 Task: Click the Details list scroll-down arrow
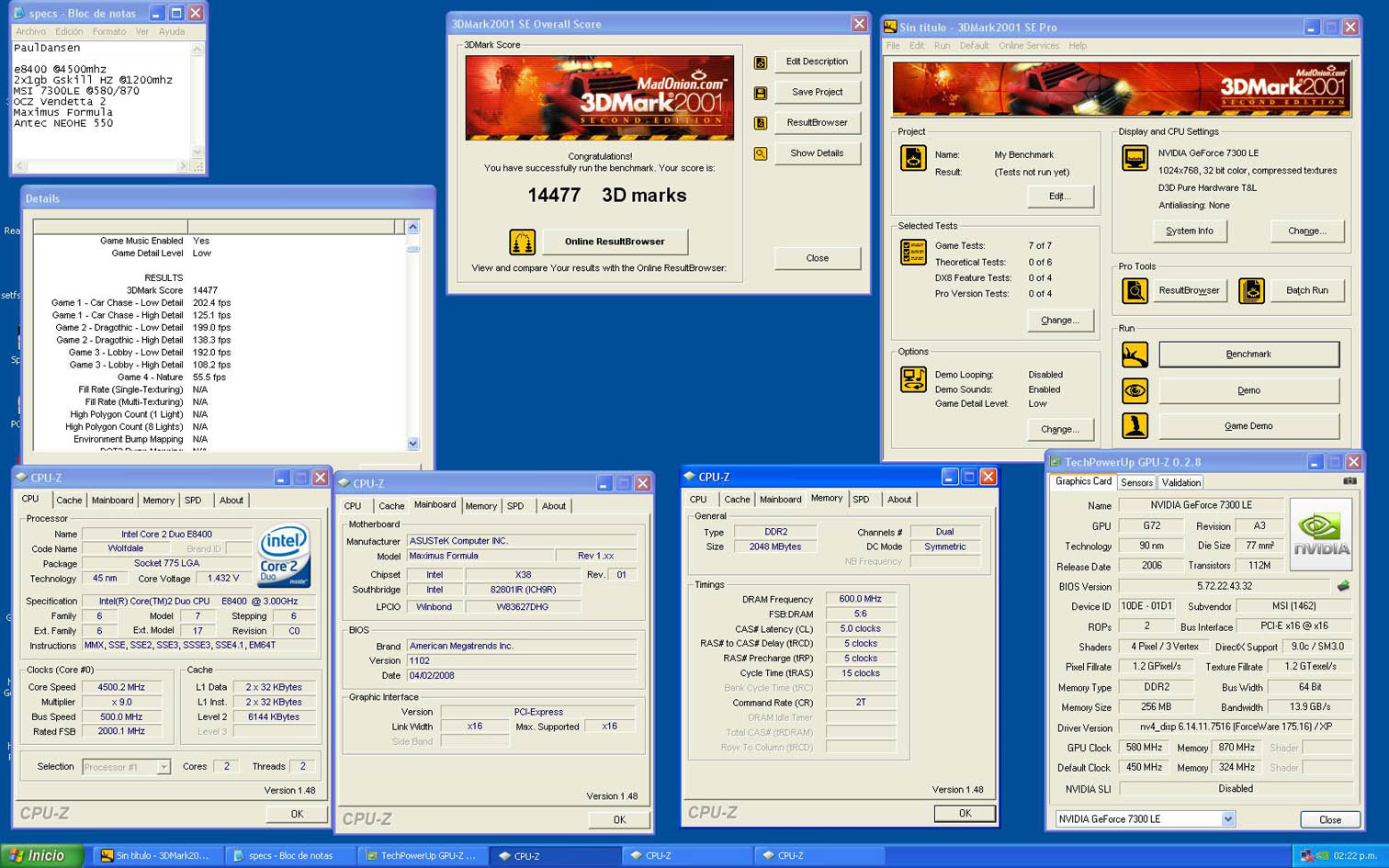tap(412, 444)
